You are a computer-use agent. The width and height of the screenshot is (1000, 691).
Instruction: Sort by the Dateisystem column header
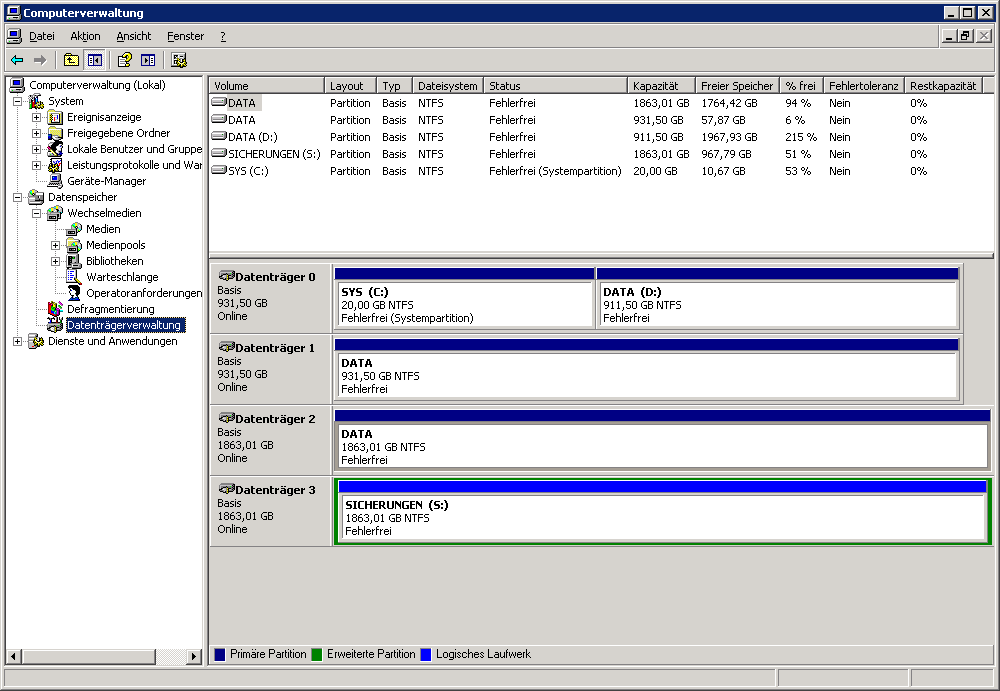pos(448,85)
